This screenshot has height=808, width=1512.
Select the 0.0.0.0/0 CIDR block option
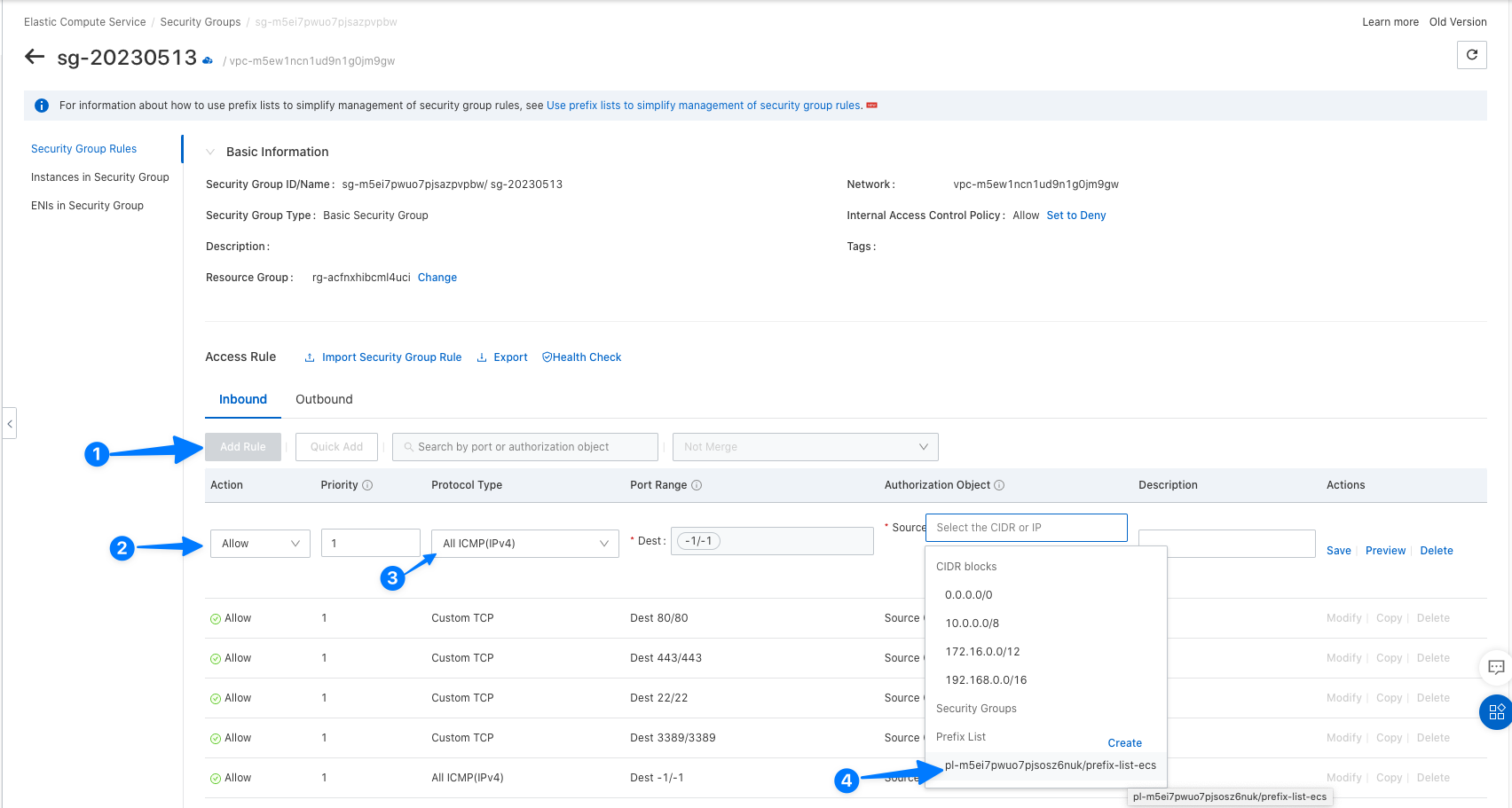coord(969,595)
